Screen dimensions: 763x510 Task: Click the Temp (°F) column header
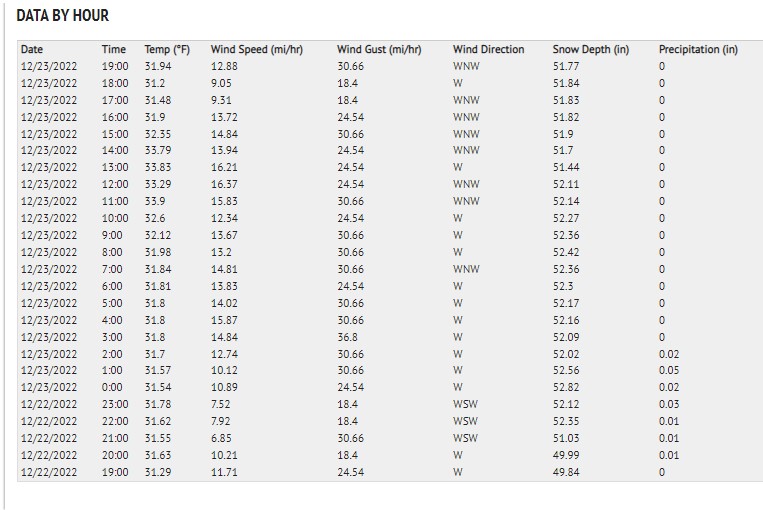[167, 50]
